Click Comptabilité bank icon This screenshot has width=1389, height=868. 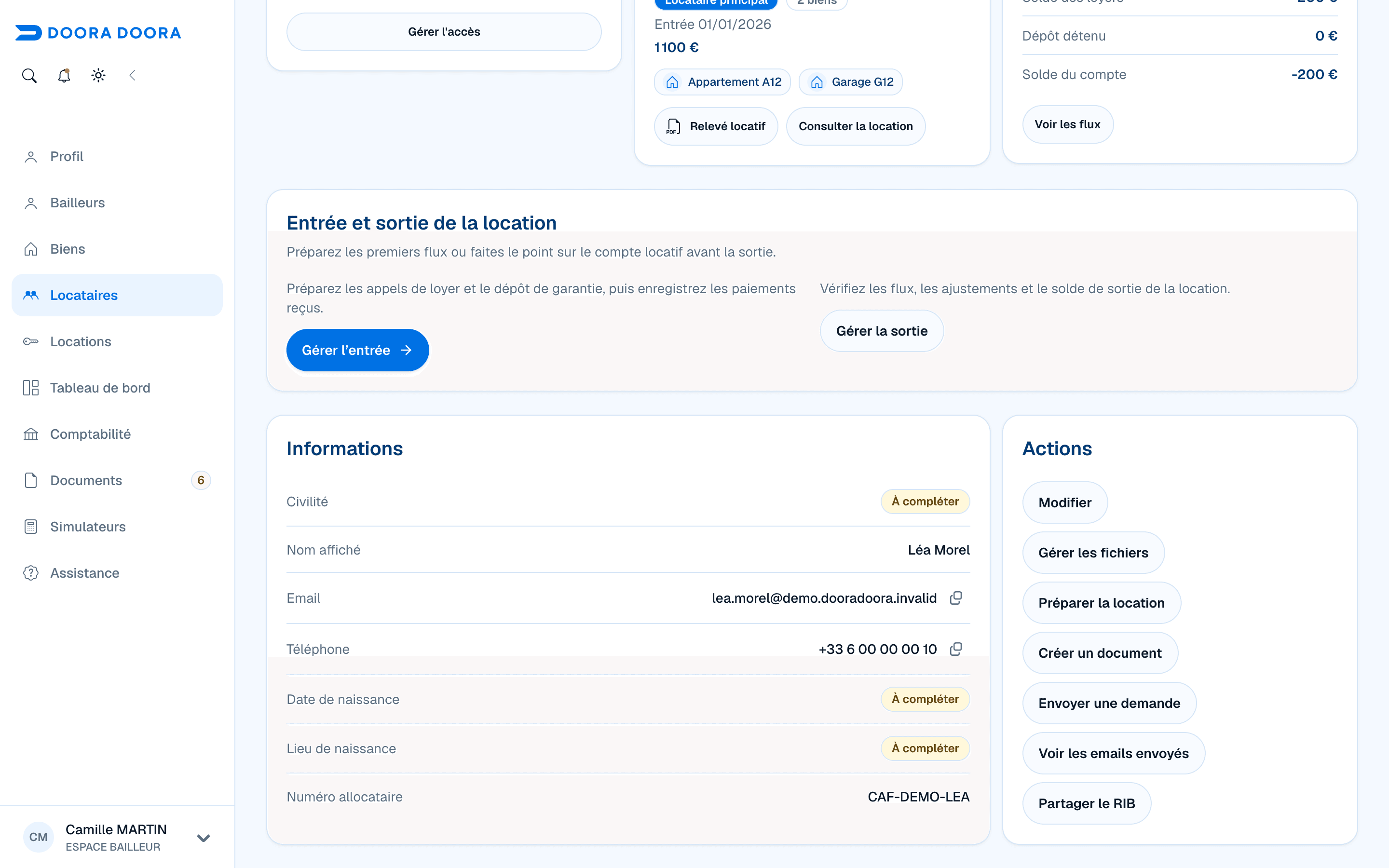click(x=31, y=434)
